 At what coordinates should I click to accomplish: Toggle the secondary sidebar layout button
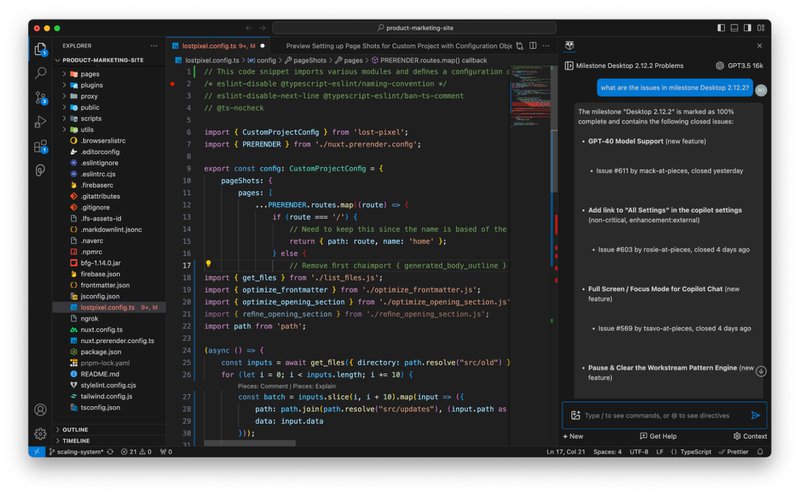click(747, 28)
